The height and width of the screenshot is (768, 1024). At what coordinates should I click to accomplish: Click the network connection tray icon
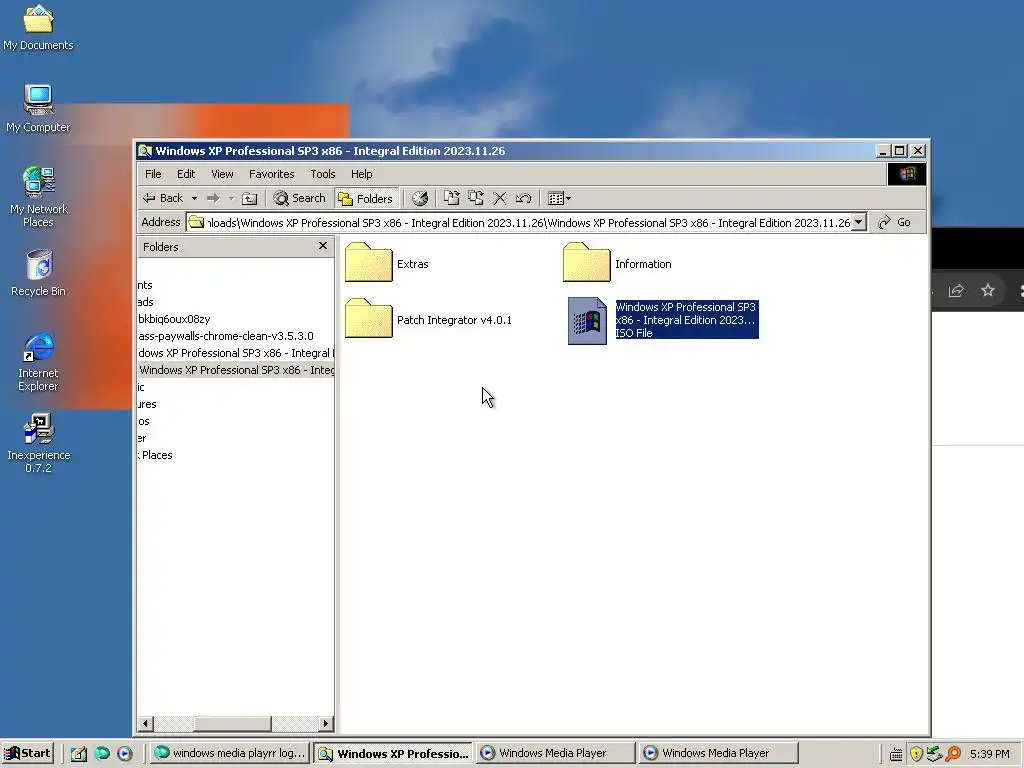[934, 754]
